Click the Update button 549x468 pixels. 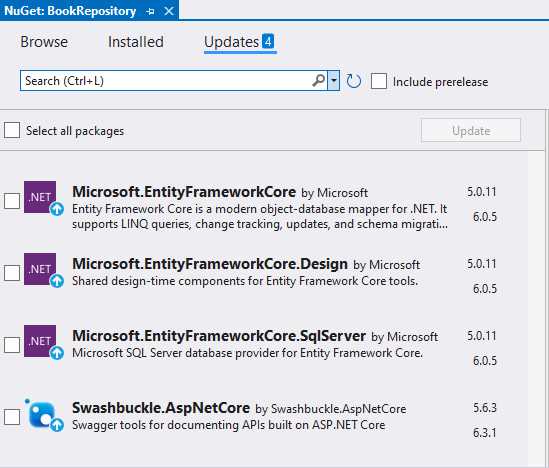[x=471, y=130]
